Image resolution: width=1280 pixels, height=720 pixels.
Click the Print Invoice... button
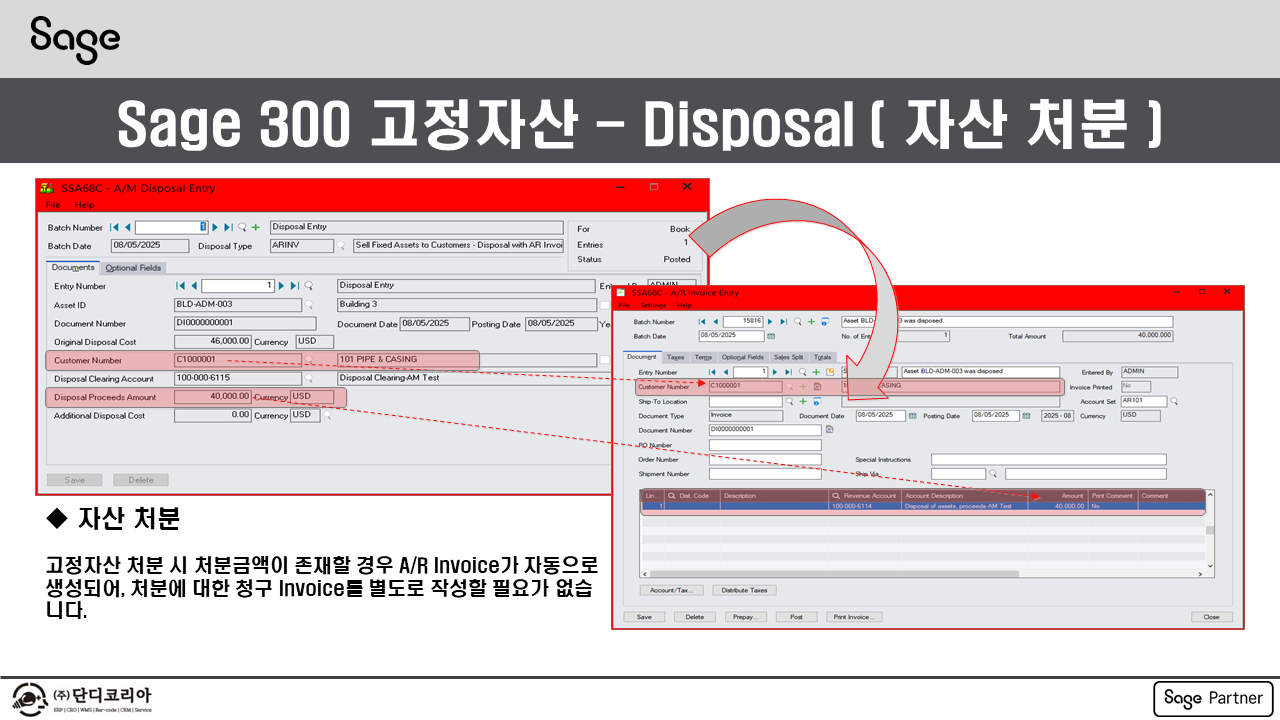pyautogui.click(x=854, y=617)
